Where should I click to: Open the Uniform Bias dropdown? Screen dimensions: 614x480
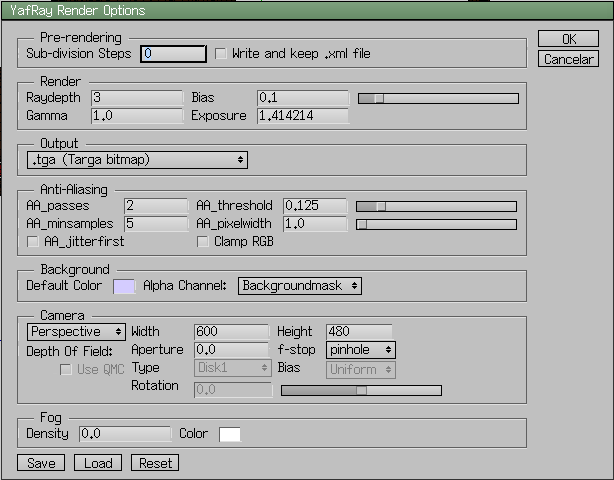[x=361, y=370]
